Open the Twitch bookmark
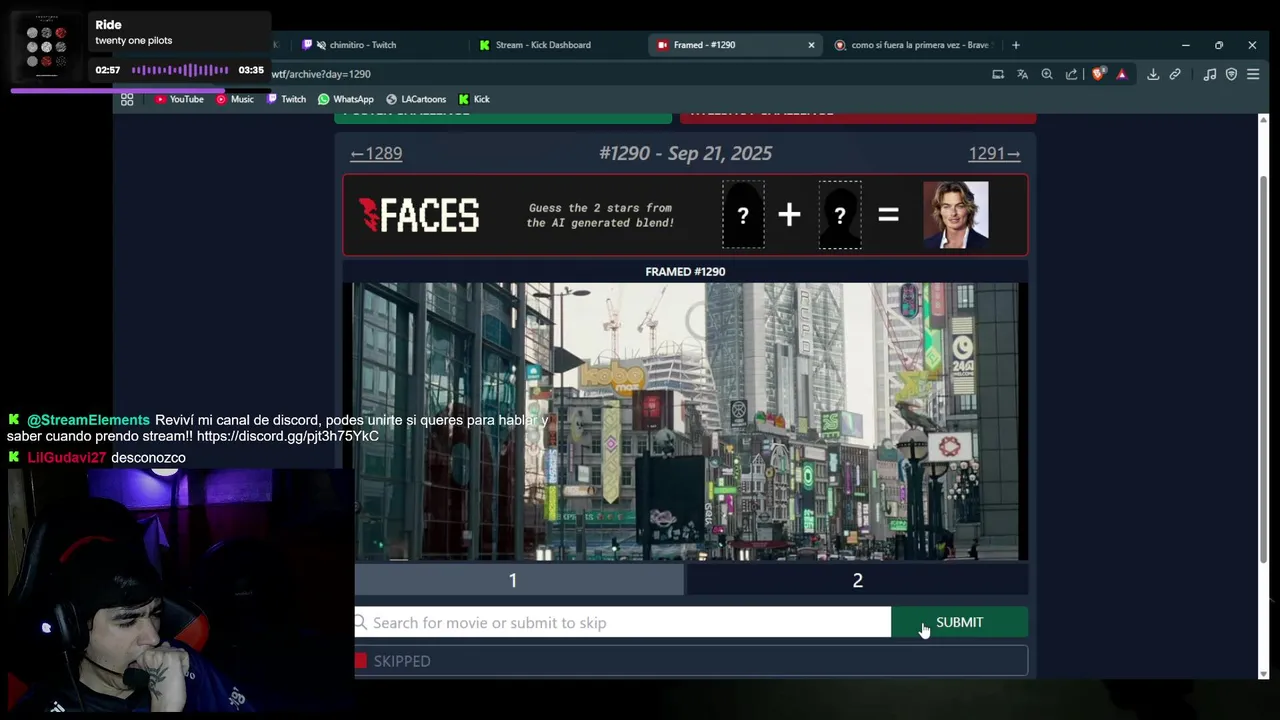Viewport: 1280px width, 720px height. point(286,99)
